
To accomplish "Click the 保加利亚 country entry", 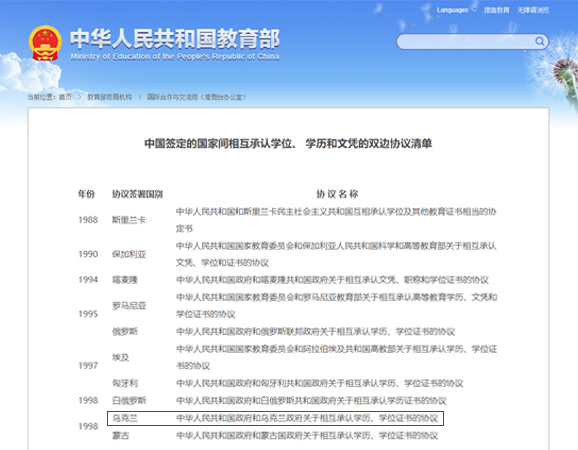I will [x=129, y=254].
